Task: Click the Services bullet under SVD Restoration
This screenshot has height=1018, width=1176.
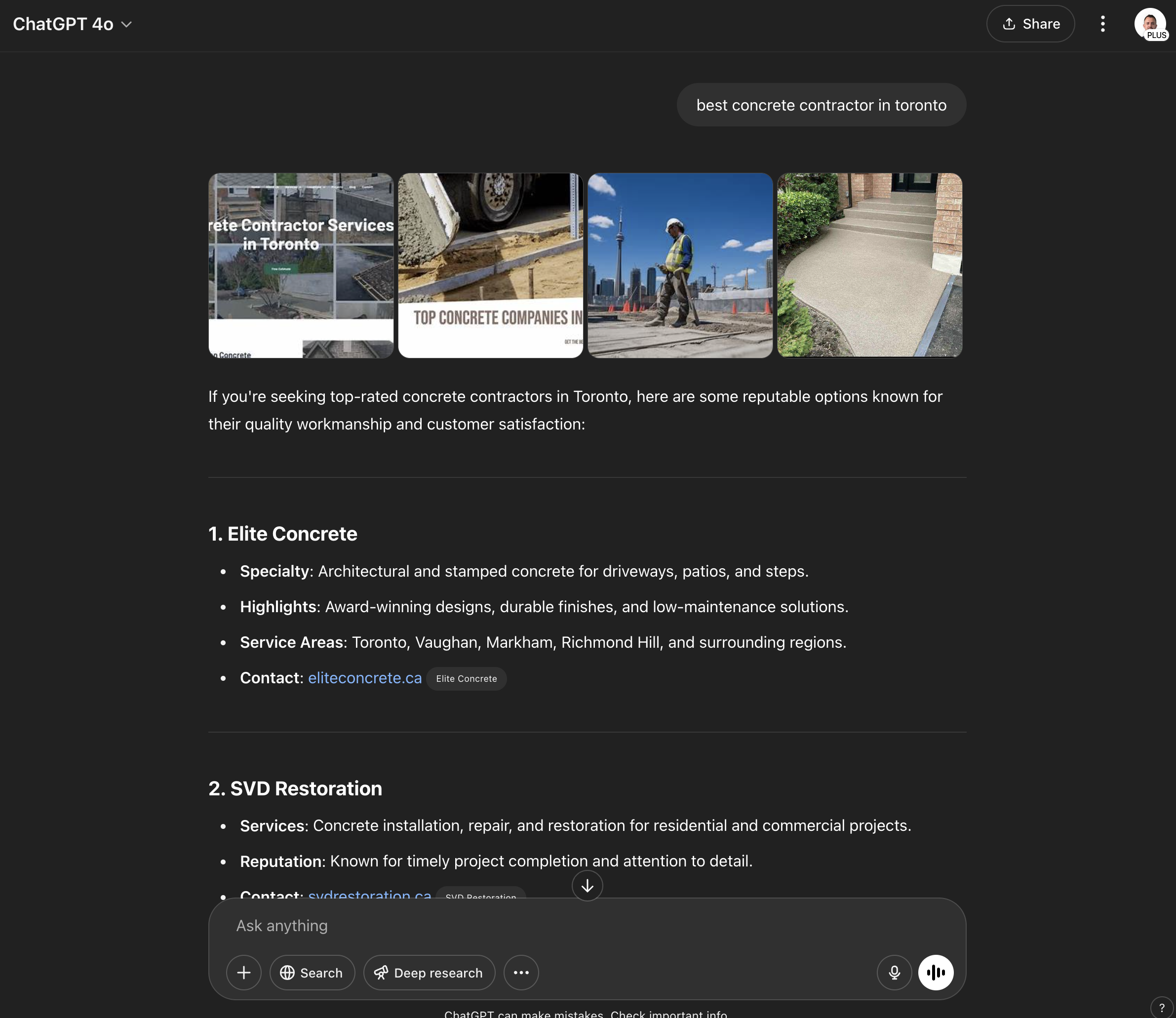Action: [575, 825]
